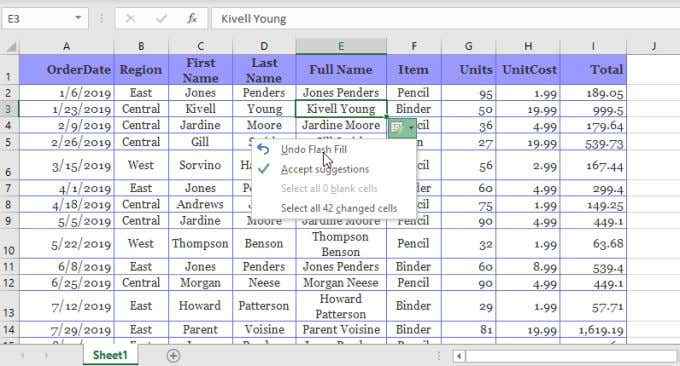Select row 13 header

pos(10,306)
